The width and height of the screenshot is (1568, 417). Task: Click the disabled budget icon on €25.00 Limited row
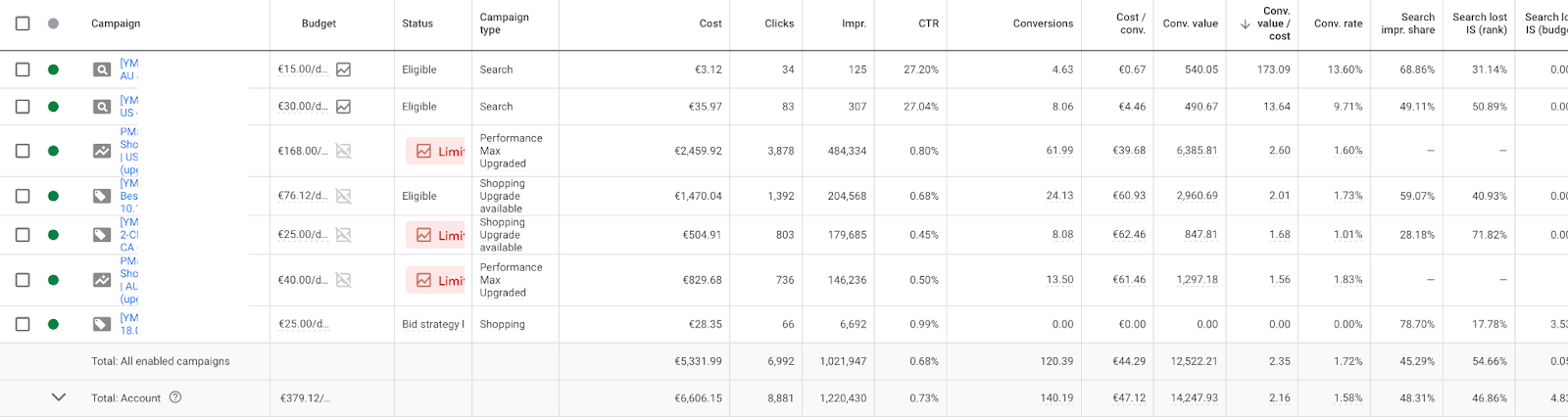pyautogui.click(x=344, y=235)
